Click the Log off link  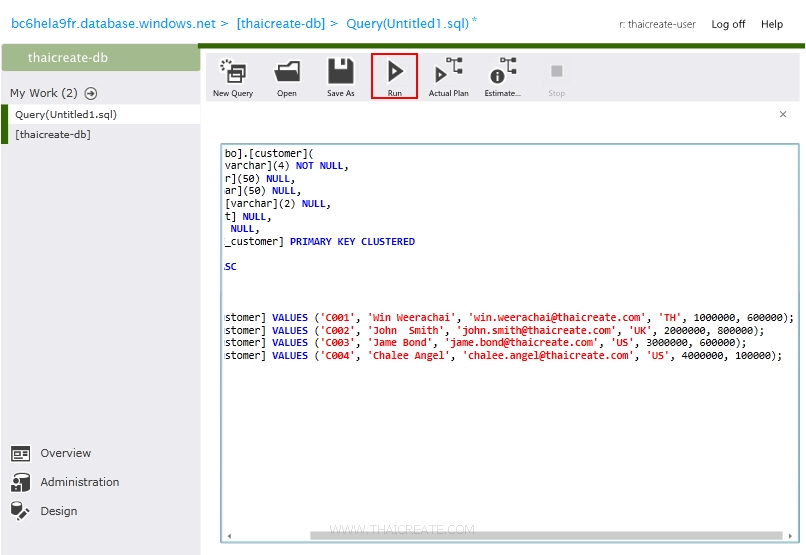coord(728,24)
